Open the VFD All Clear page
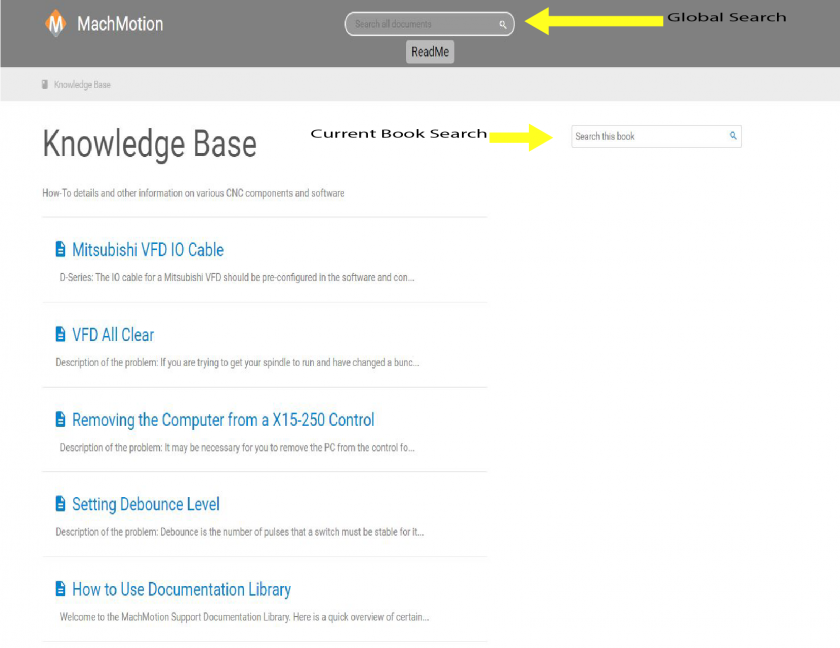The image size is (840, 648). point(113,335)
